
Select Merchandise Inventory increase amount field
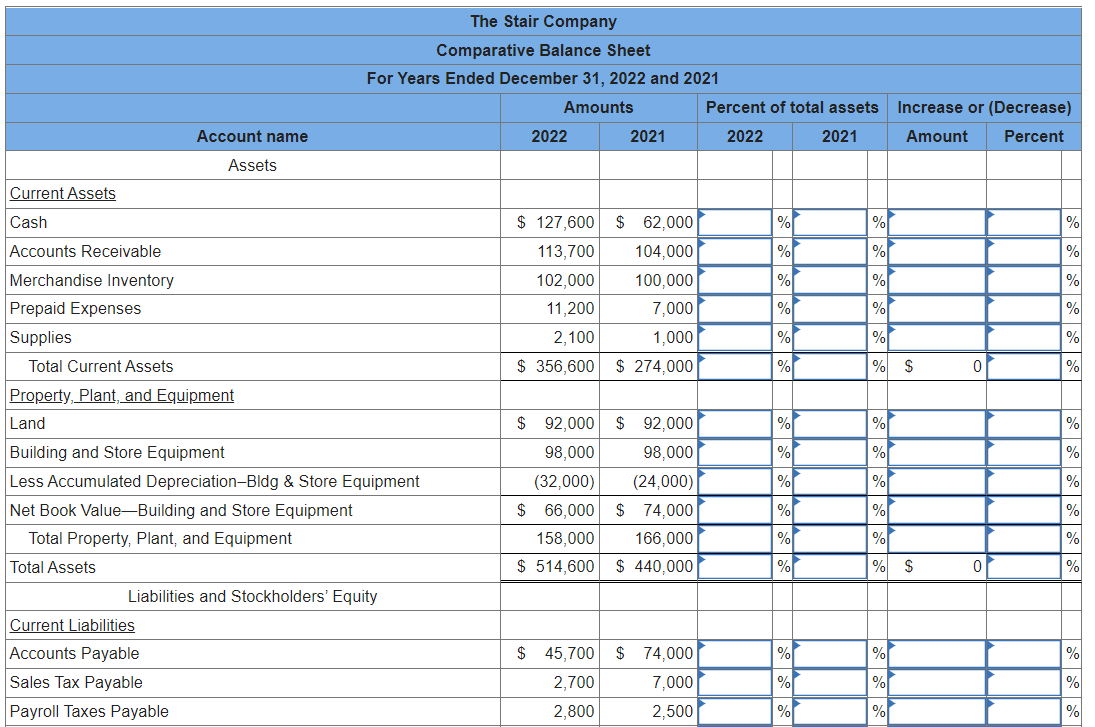click(937, 280)
